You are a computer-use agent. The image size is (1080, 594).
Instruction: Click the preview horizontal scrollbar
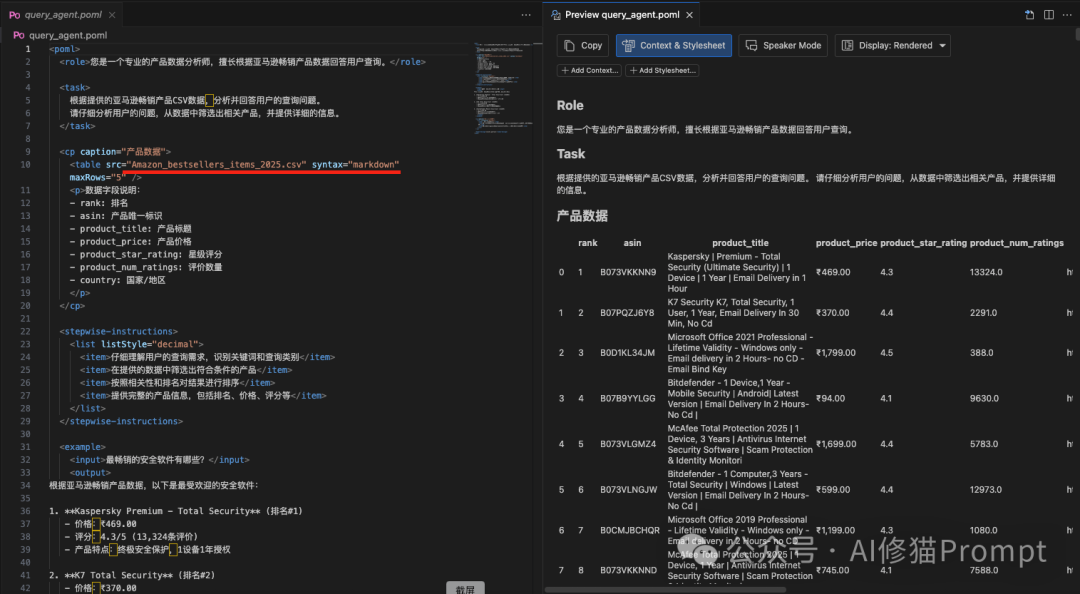665,590
